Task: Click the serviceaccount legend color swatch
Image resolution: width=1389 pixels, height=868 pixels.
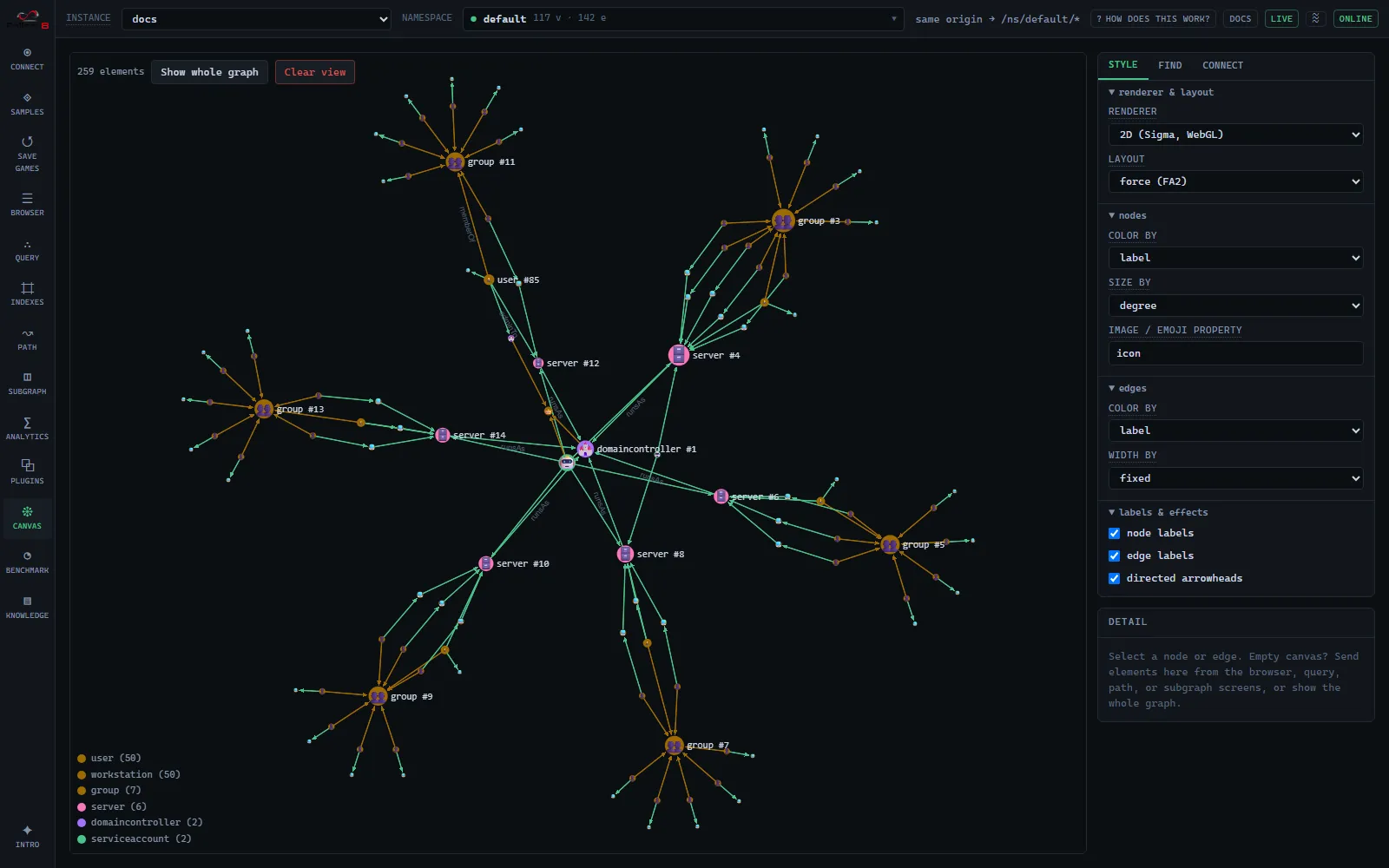Action: click(x=82, y=839)
